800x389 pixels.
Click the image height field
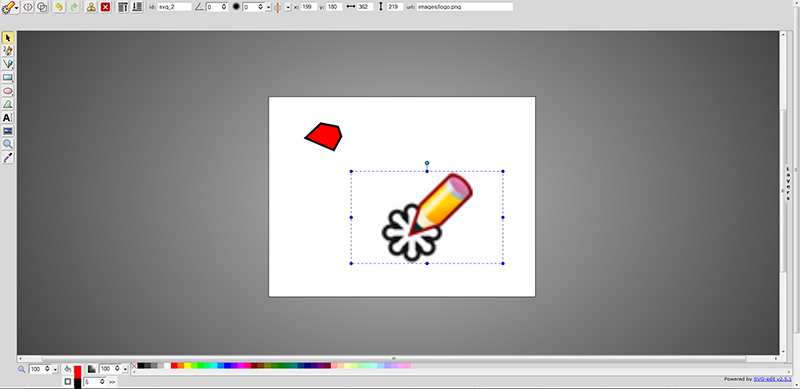coord(394,7)
